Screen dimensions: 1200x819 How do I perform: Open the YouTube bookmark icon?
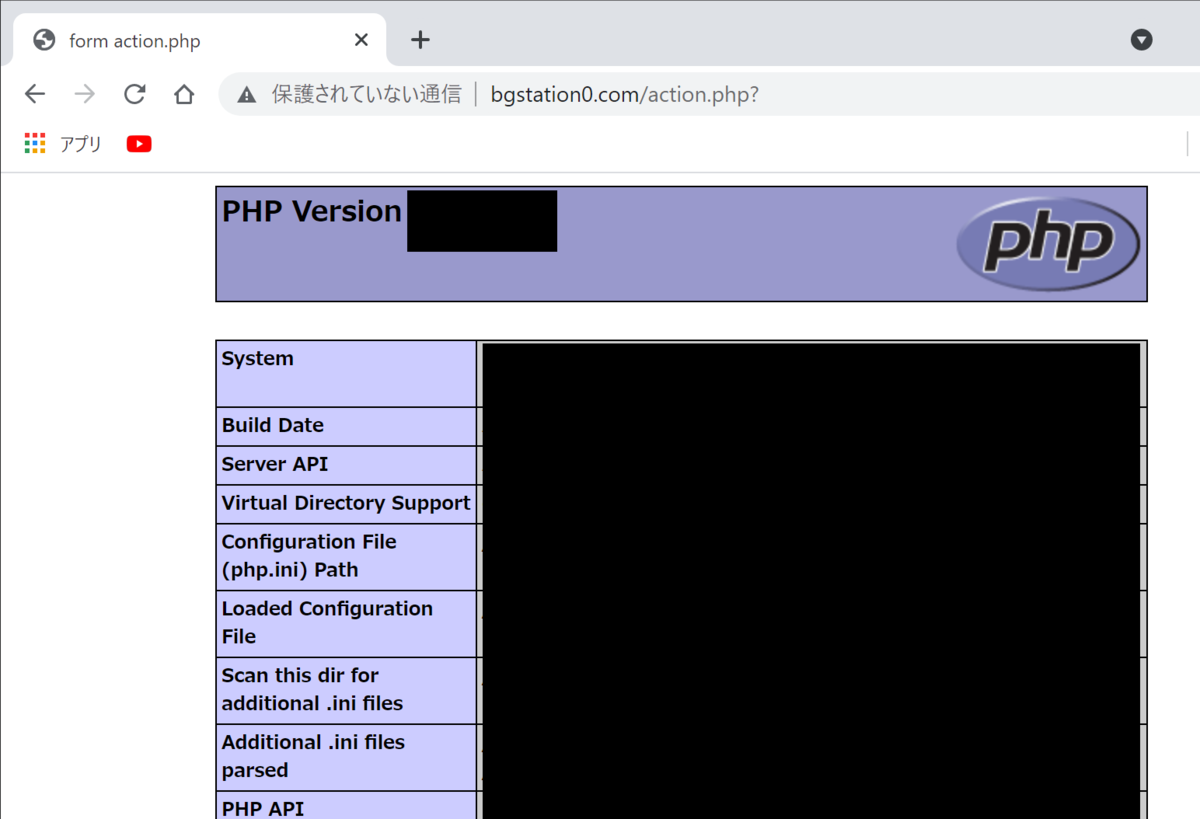click(x=139, y=143)
